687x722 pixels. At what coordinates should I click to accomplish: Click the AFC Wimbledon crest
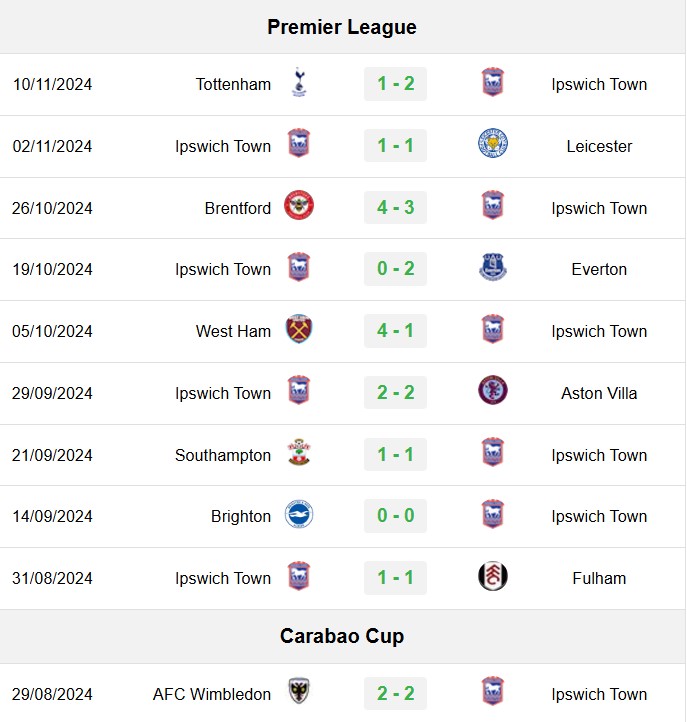pyautogui.click(x=299, y=691)
